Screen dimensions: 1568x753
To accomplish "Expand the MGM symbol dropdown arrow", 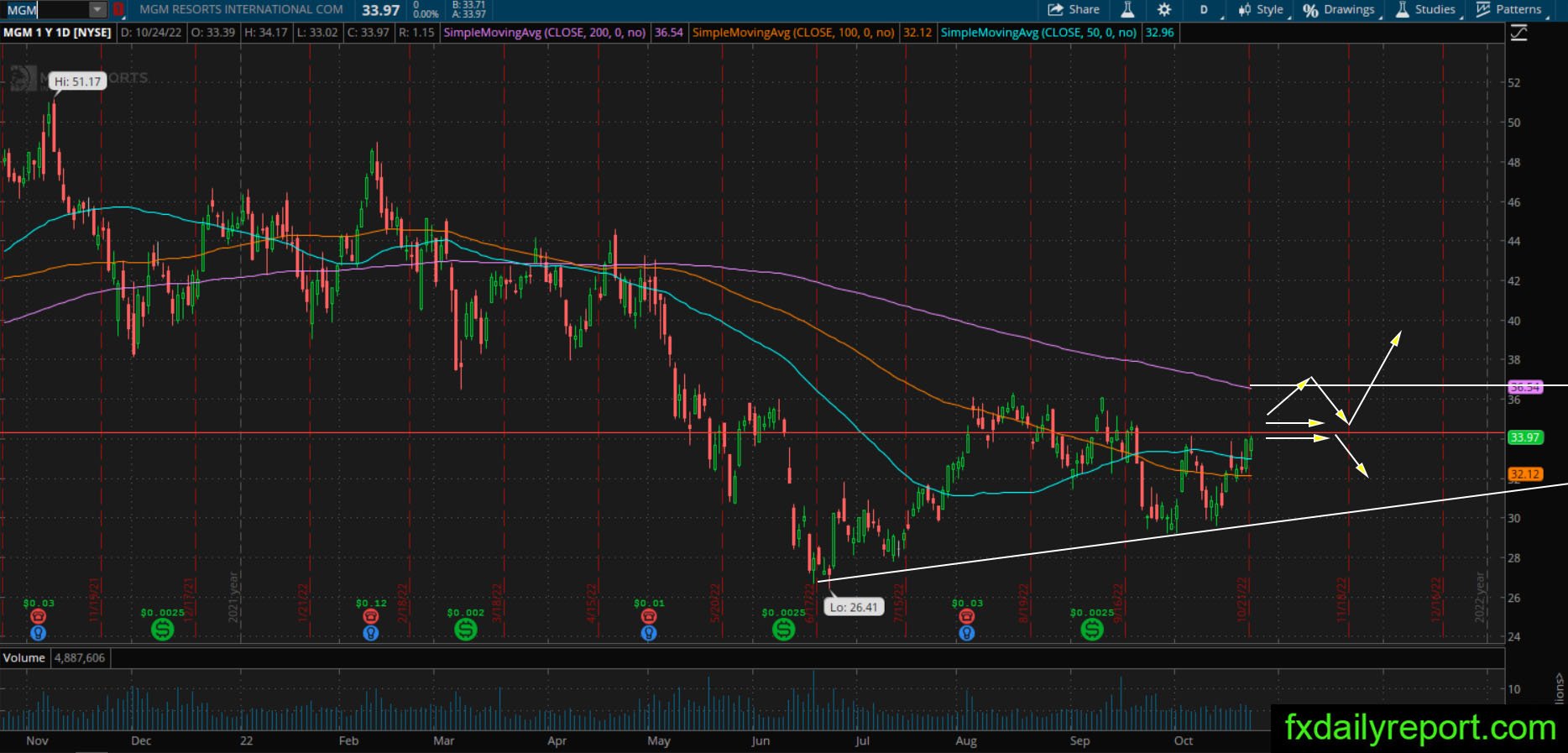I will (x=97, y=10).
